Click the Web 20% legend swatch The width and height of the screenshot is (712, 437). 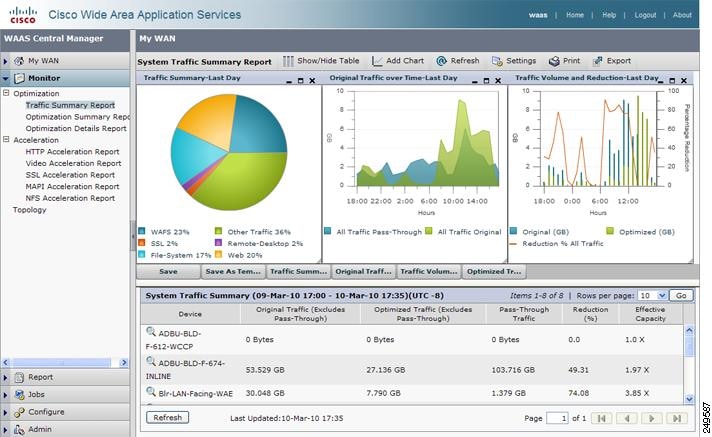coord(218,254)
